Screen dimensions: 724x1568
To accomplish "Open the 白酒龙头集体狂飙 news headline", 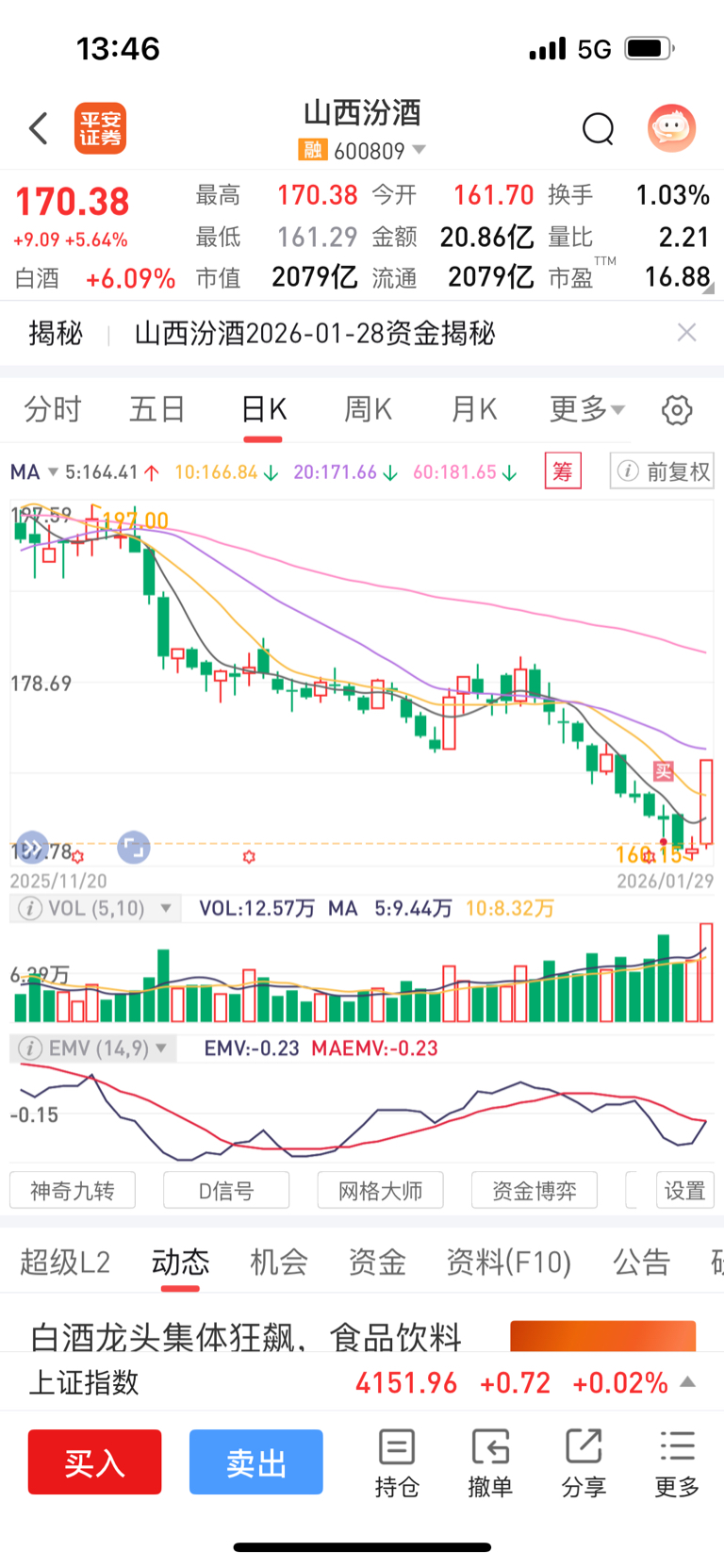I will point(246,1336).
